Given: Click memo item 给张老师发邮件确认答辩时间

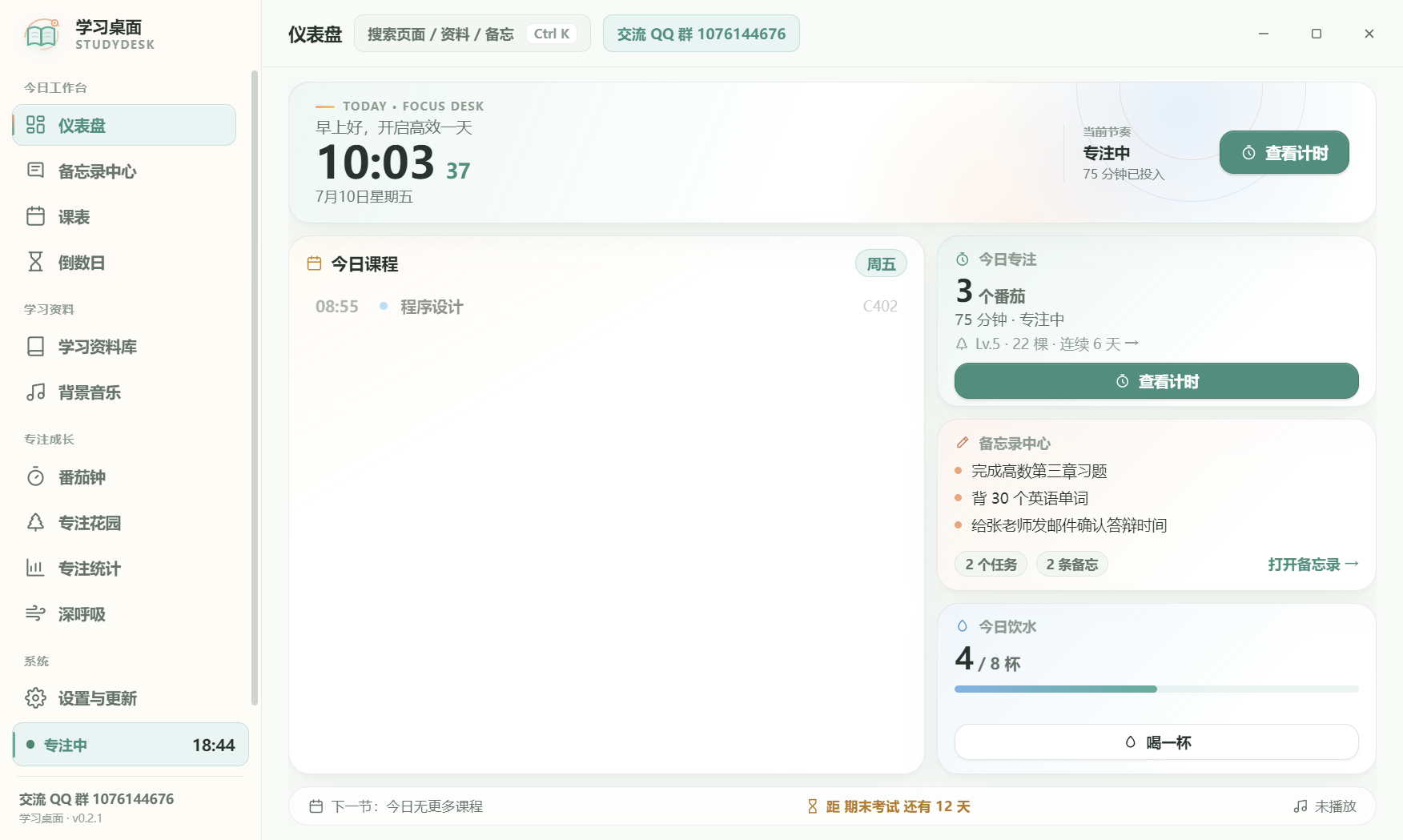Looking at the screenshot, I should click(1069, 525).
